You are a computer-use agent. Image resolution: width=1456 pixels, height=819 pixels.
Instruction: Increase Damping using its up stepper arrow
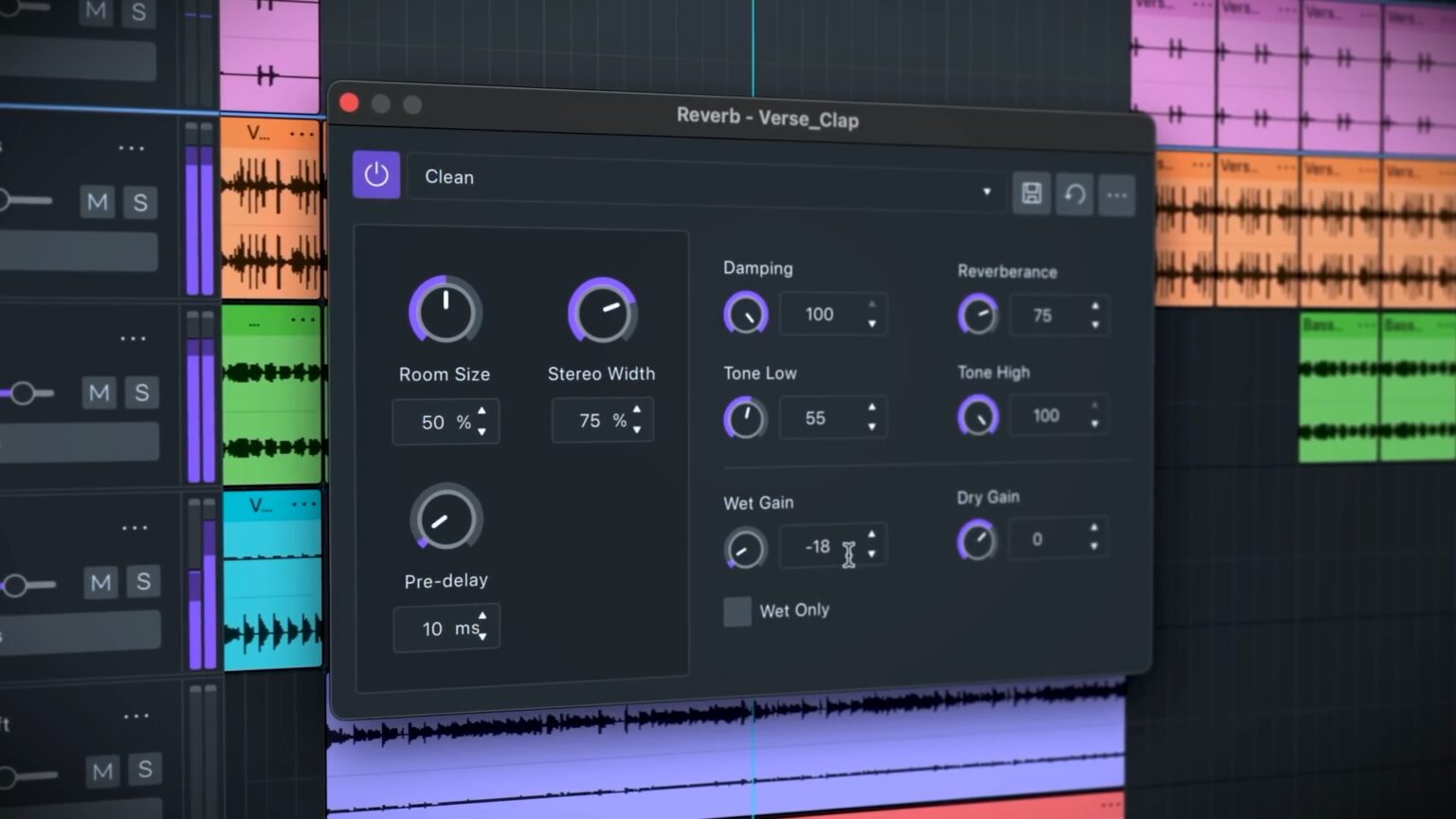coord(871,305)
